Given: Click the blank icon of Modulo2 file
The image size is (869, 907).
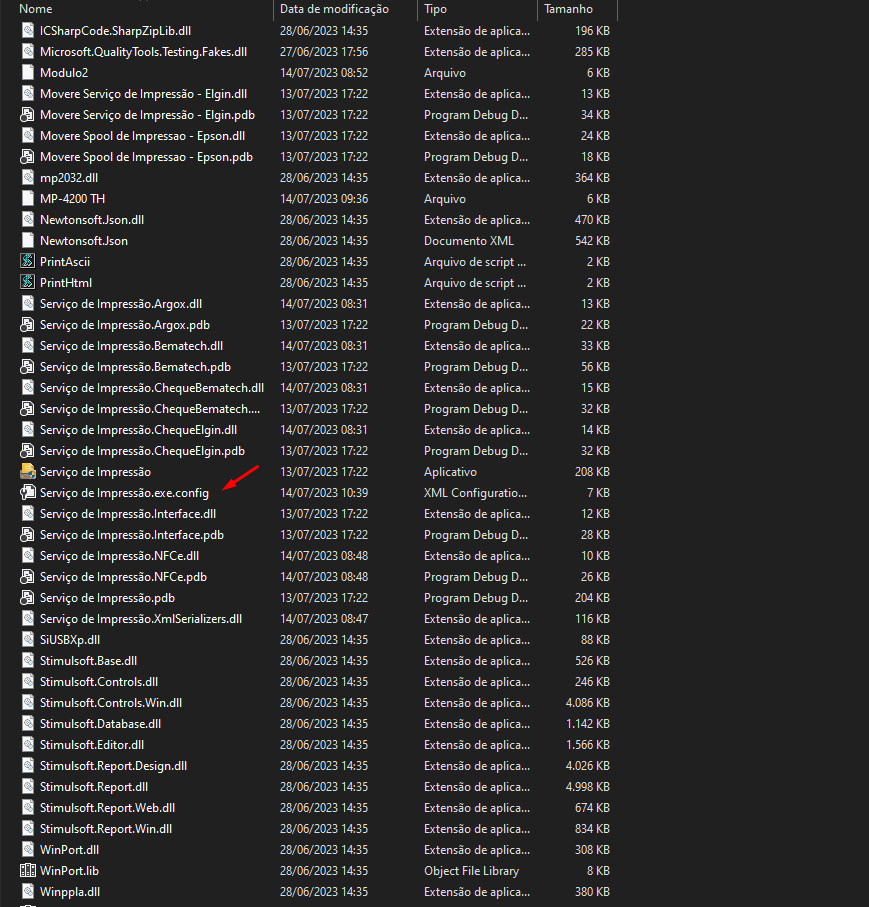Looking at the screenshot, I should tap(27, 72).
